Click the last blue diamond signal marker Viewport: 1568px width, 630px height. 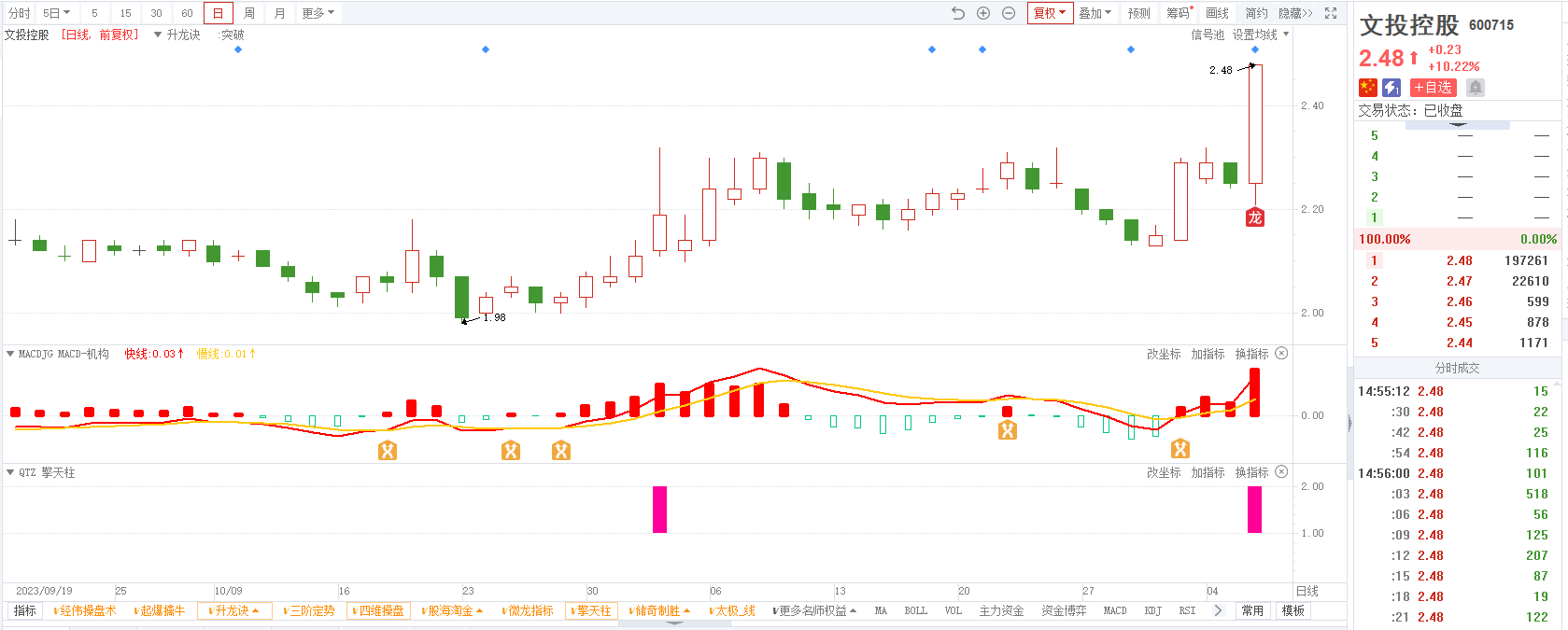1255,49
